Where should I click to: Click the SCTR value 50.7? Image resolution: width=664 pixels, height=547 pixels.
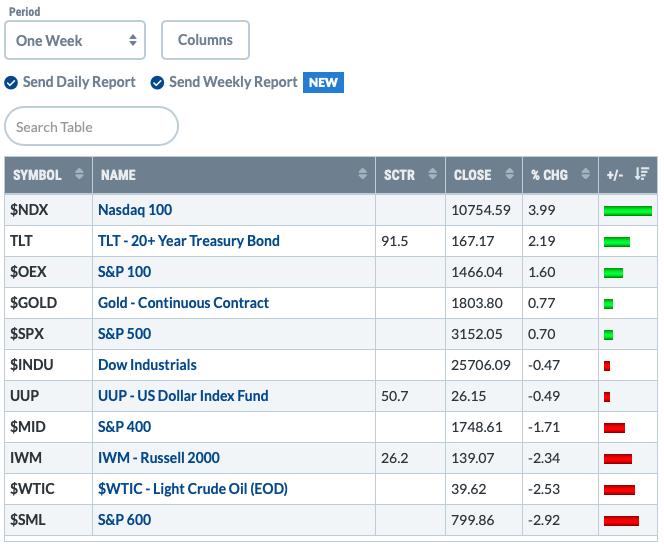pos(394,396)
